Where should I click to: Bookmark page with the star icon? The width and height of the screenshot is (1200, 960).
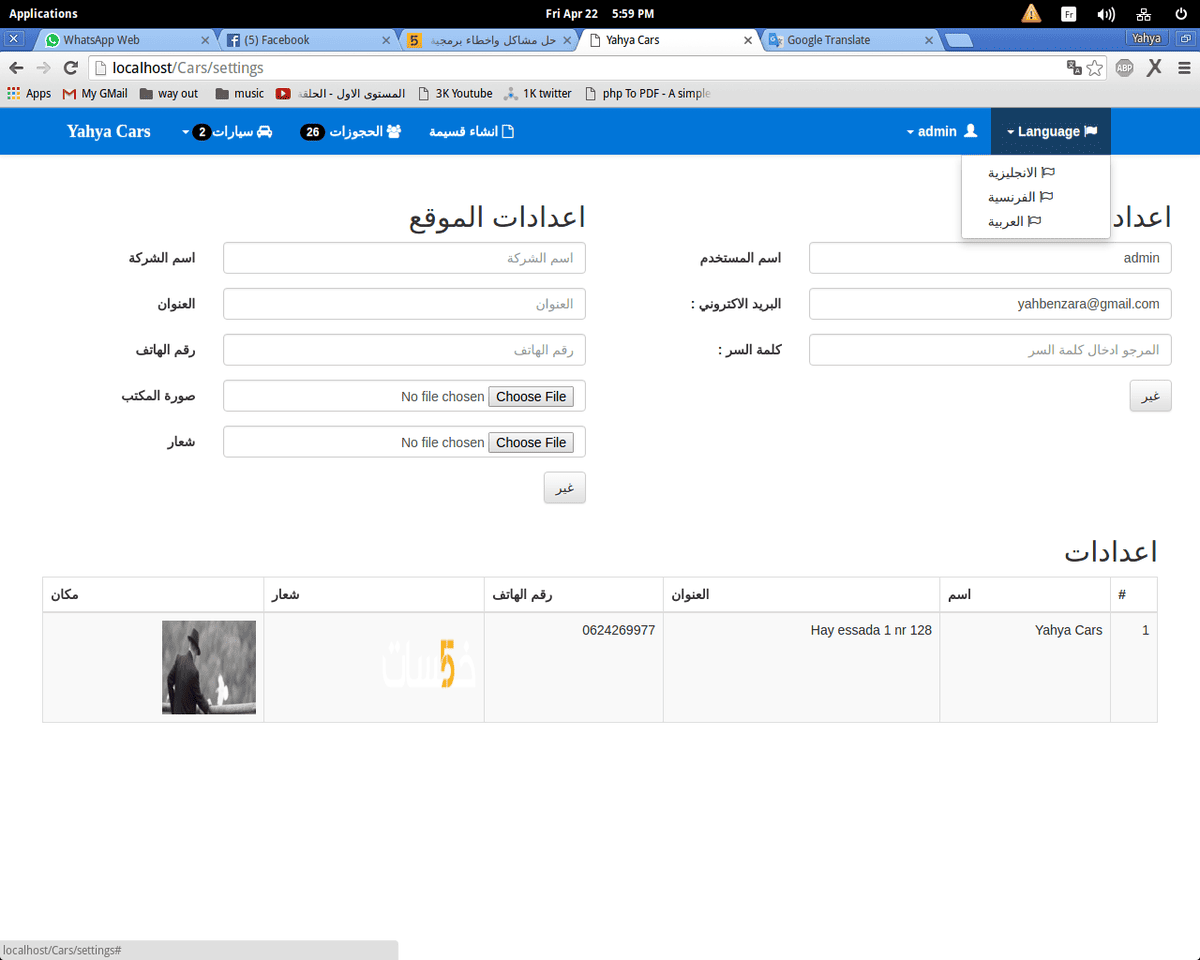[x=1095, y=68]
